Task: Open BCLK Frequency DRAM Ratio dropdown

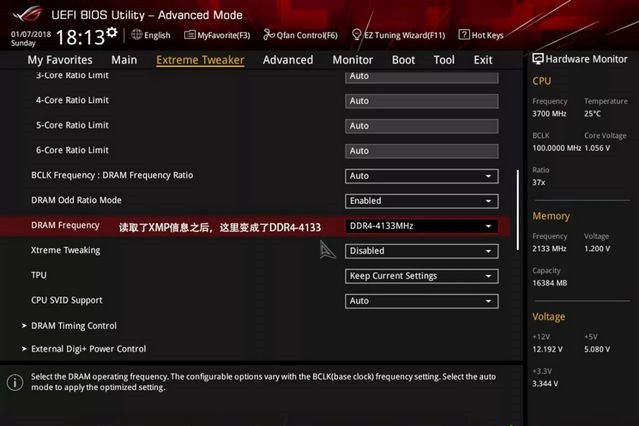Action: [x=421, y=176]
